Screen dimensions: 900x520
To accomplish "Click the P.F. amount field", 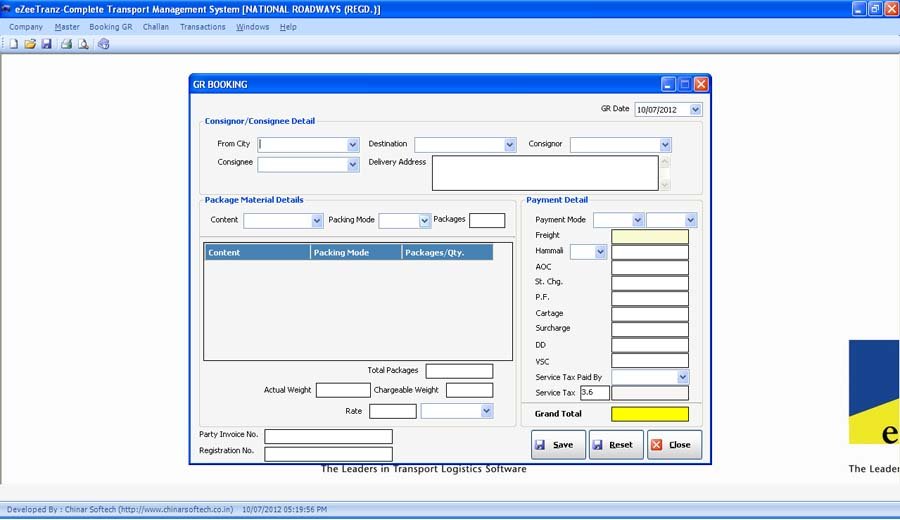I will [x=650, y=298].
